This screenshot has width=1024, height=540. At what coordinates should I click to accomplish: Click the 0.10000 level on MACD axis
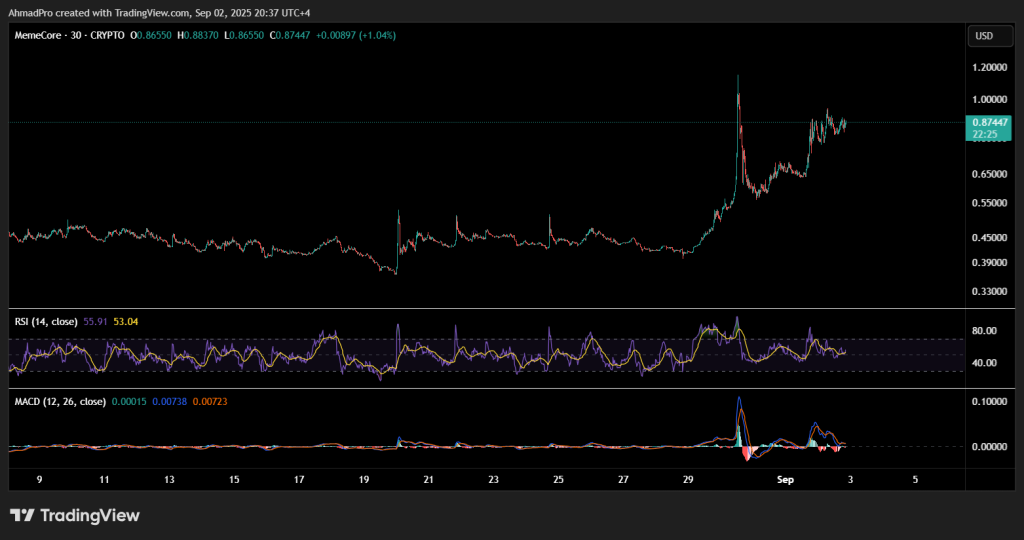pyautogui.click(x=988, y=401)
